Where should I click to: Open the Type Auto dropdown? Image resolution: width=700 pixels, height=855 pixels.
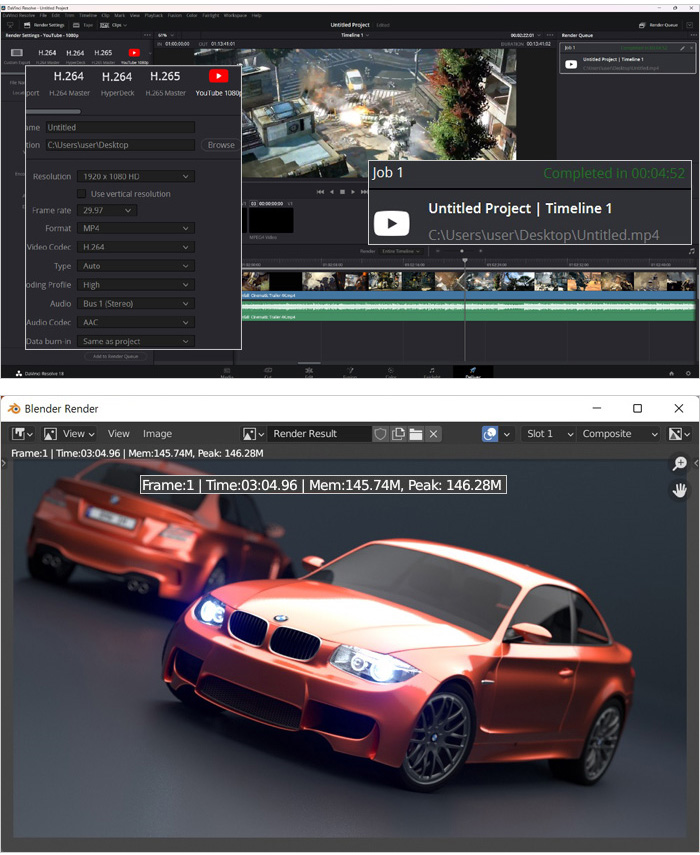[135, 266]
